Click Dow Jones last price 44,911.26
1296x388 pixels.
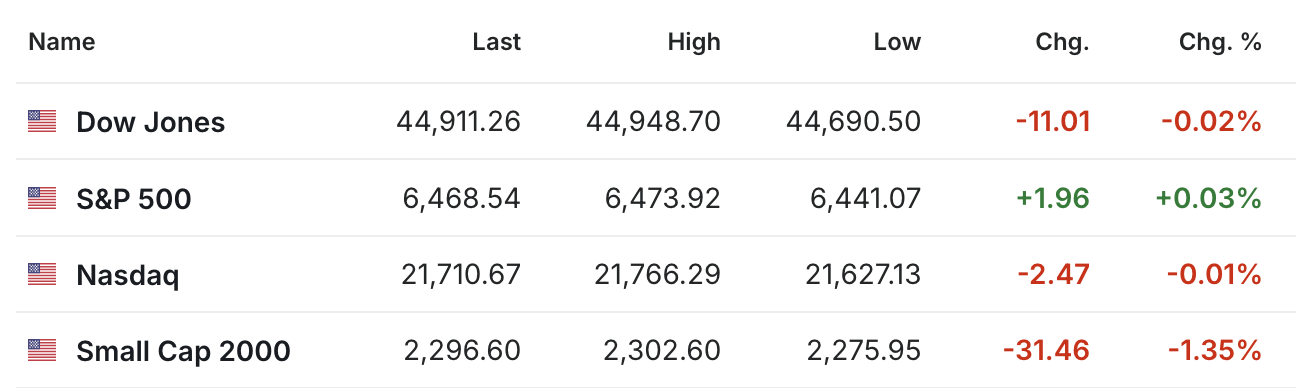(459, 122)
